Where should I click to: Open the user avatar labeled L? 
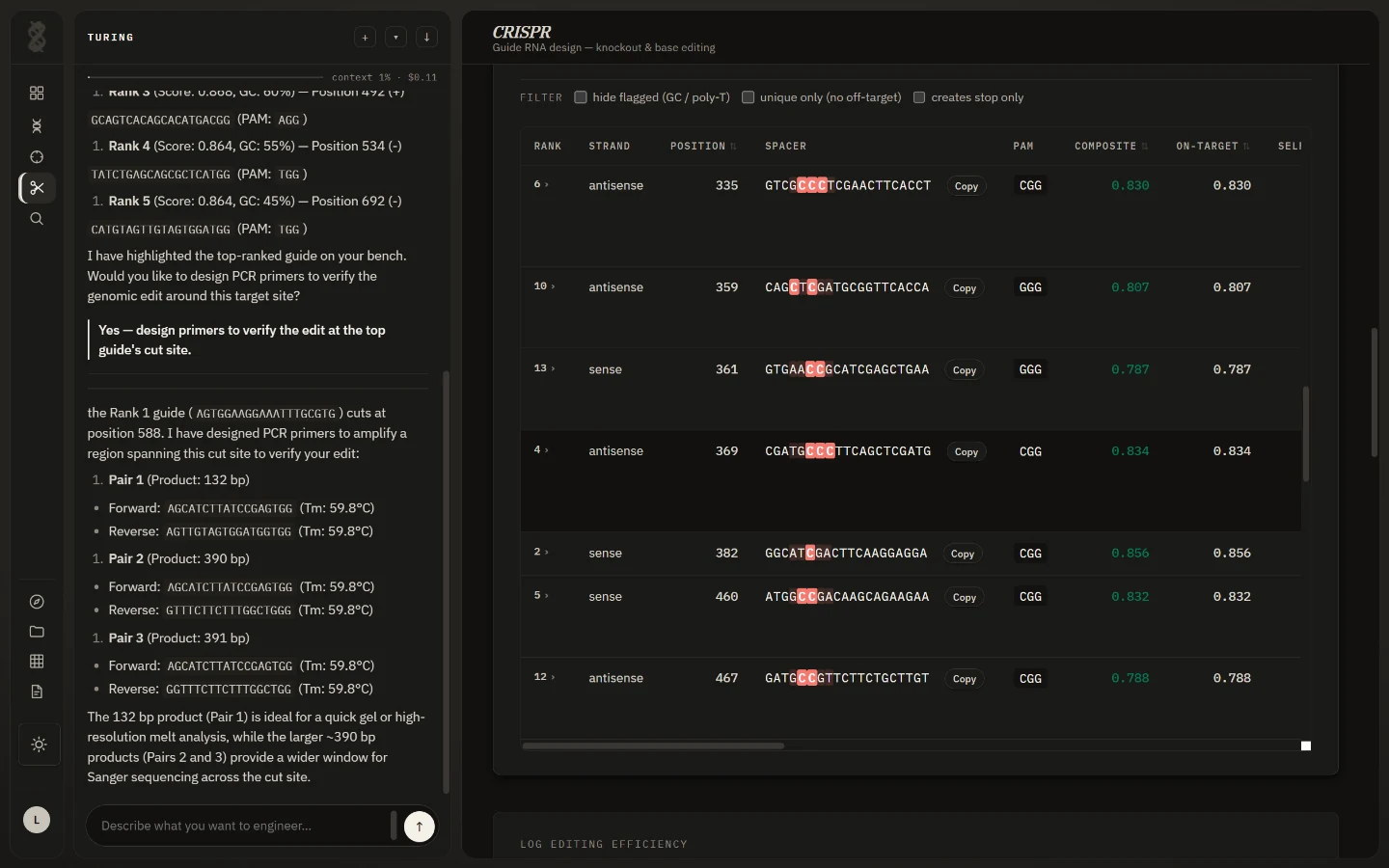pyautogui.click(x=37, y=820)
